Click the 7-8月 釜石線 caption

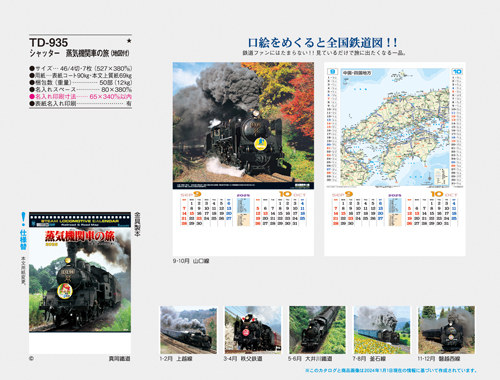369,359
